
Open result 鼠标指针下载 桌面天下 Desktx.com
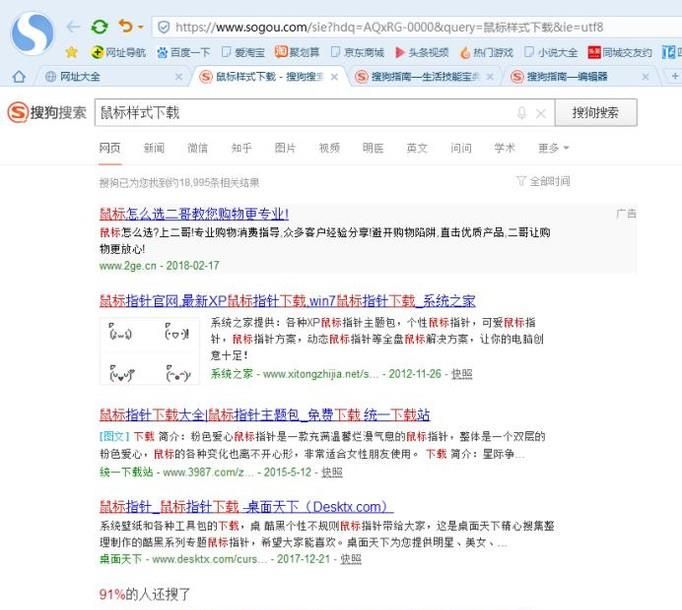click(x=246, y=507)
